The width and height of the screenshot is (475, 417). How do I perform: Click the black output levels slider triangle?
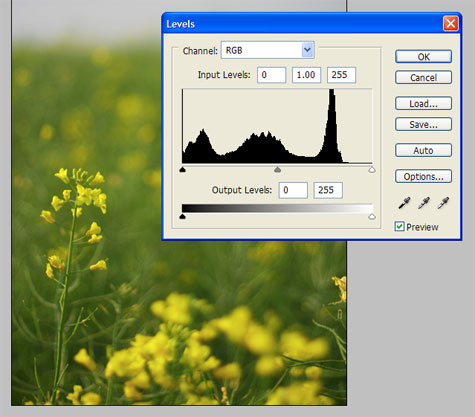pos(182,217)
